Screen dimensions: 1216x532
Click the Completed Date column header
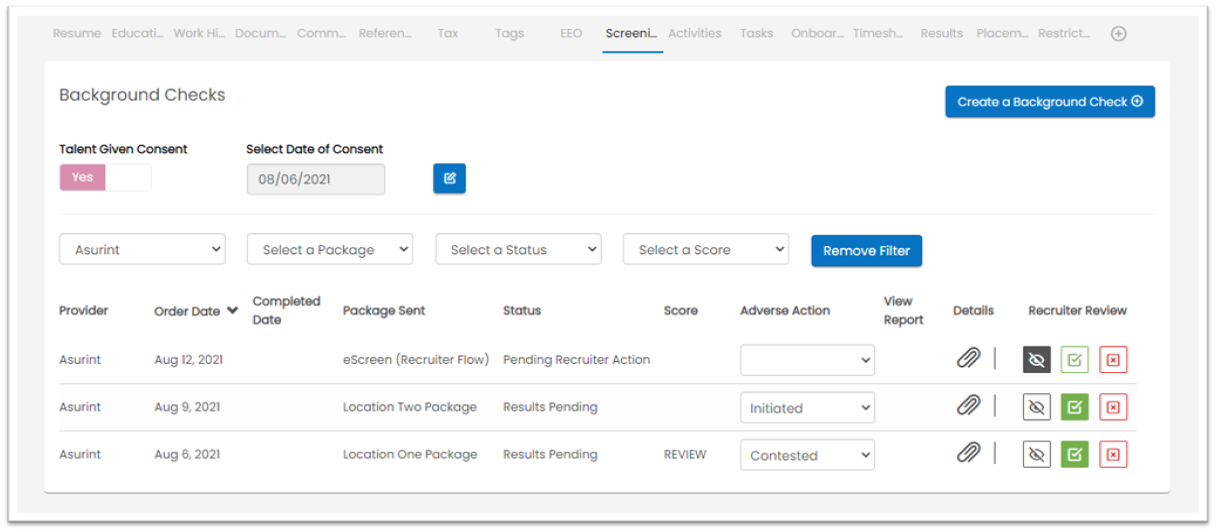click(x=286, y=310)
